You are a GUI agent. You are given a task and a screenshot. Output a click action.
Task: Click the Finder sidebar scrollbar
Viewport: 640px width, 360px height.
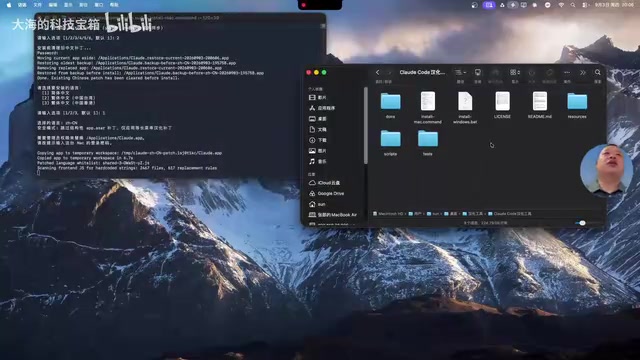[365, 125]
